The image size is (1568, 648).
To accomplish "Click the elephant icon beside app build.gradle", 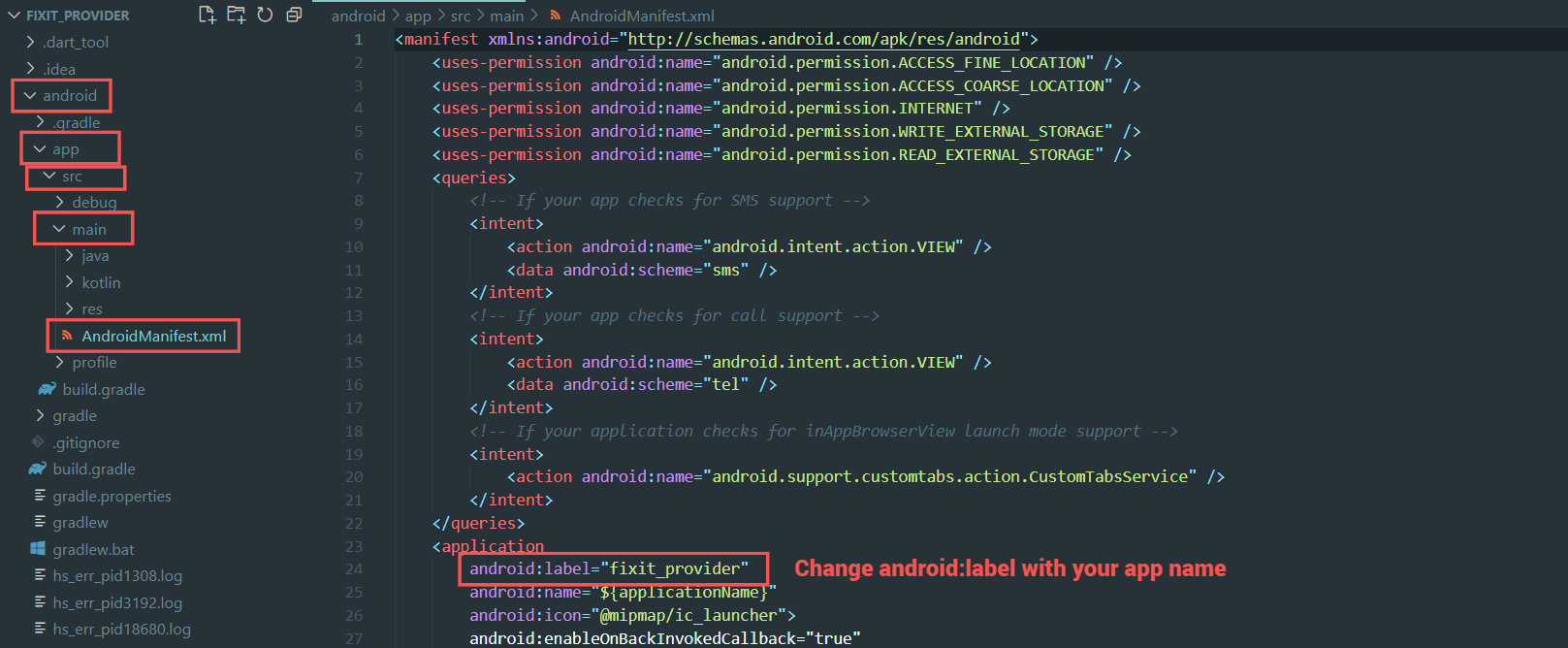I will pyautogui.click(x=47, y=389).
